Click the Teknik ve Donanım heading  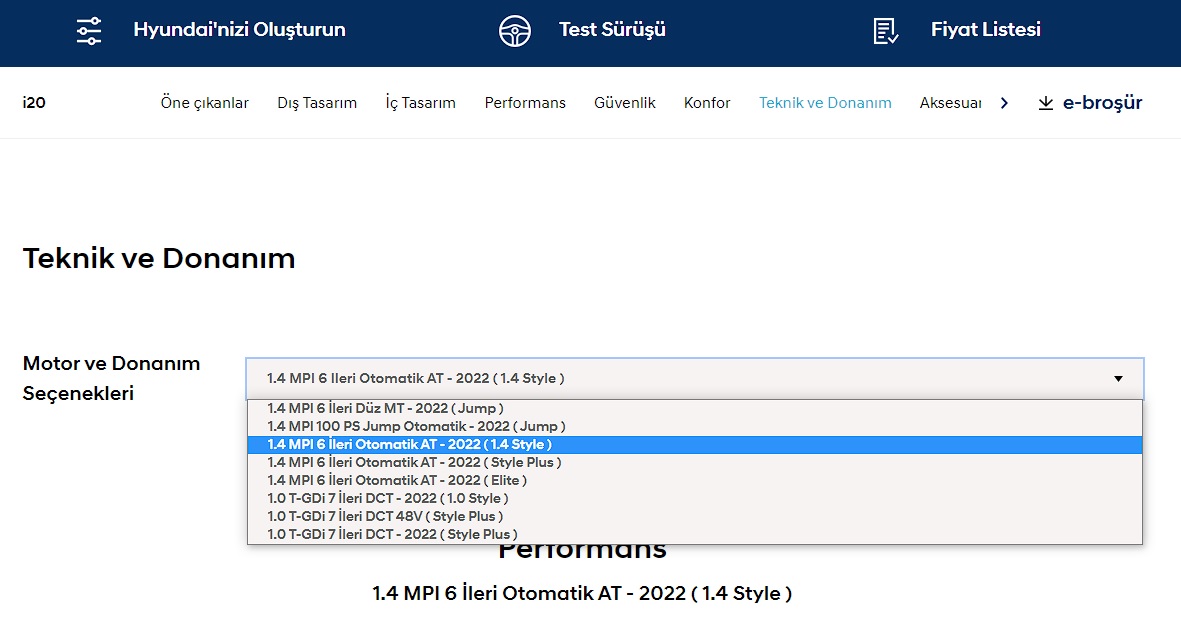point(159,258)
